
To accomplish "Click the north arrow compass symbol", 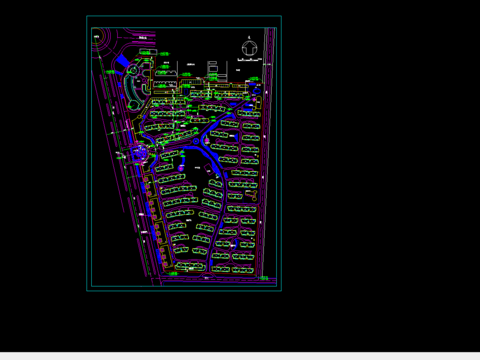I will point(249,48).
